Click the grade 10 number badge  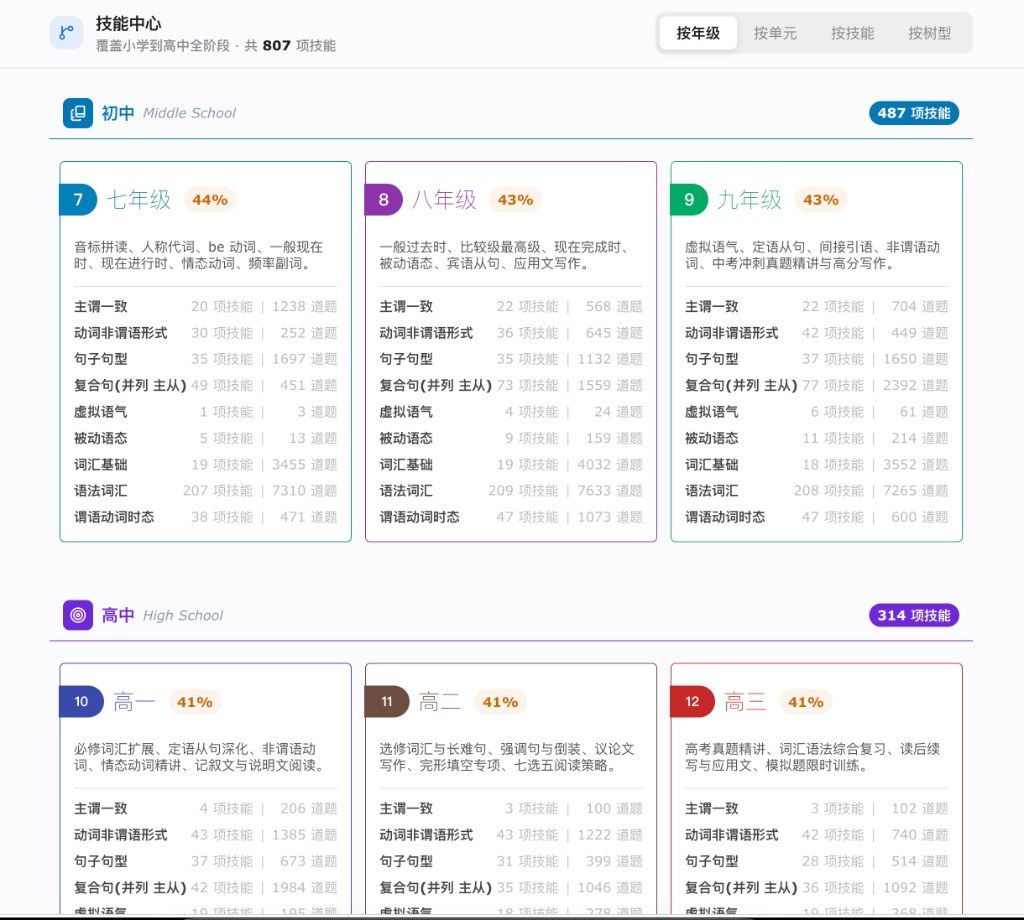pyautogui.click(x=82, y=701)
